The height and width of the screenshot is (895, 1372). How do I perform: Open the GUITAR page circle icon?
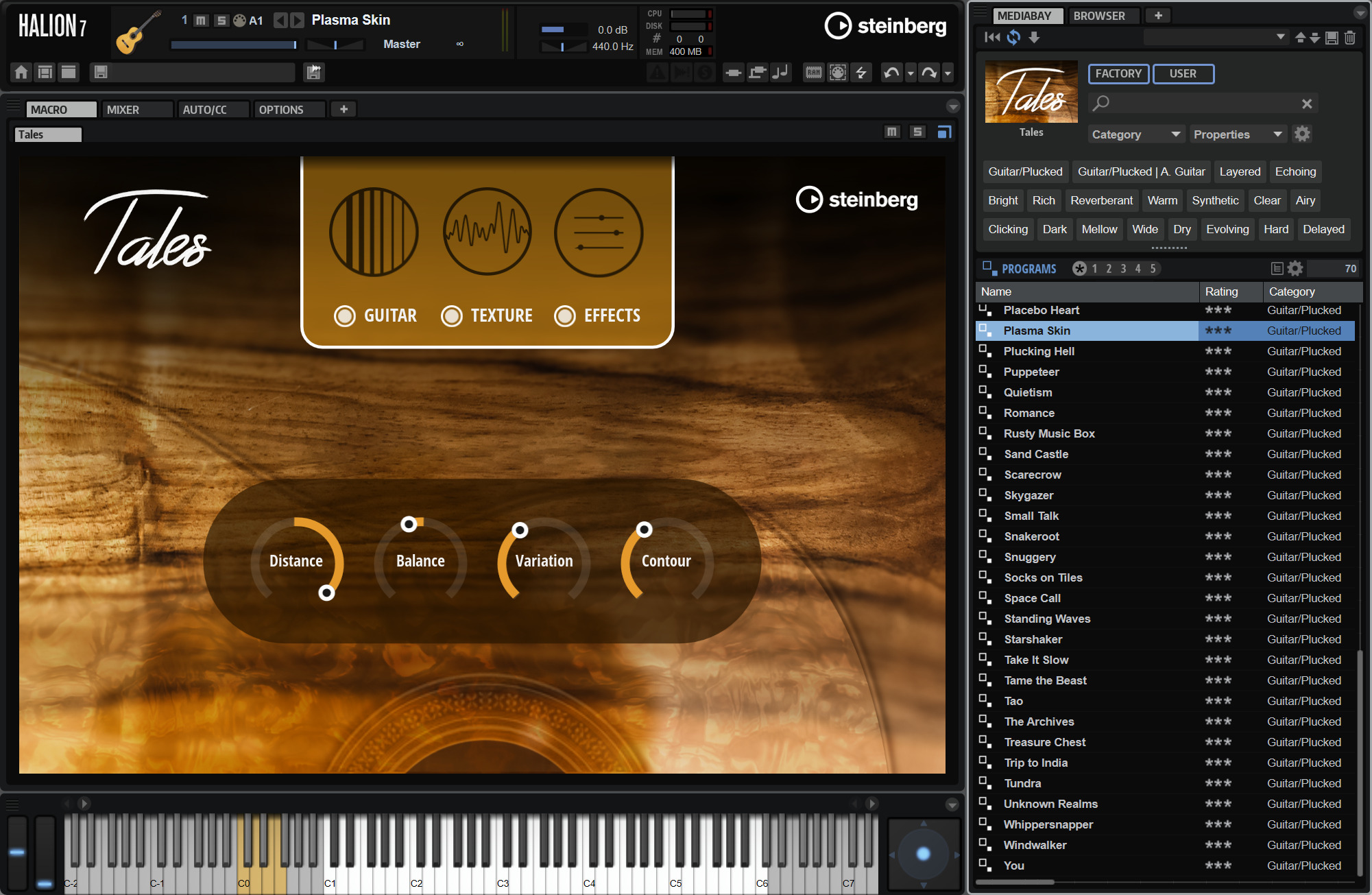[374, 232]
